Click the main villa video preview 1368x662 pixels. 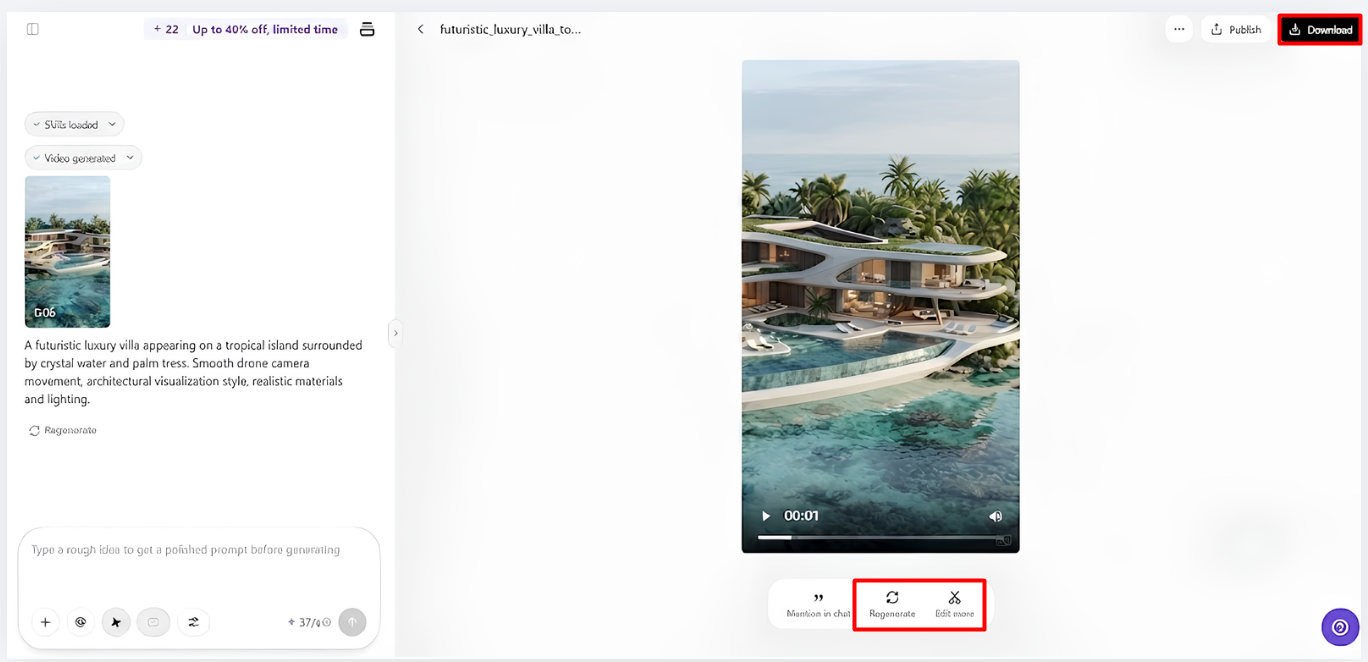coord(880,306)
